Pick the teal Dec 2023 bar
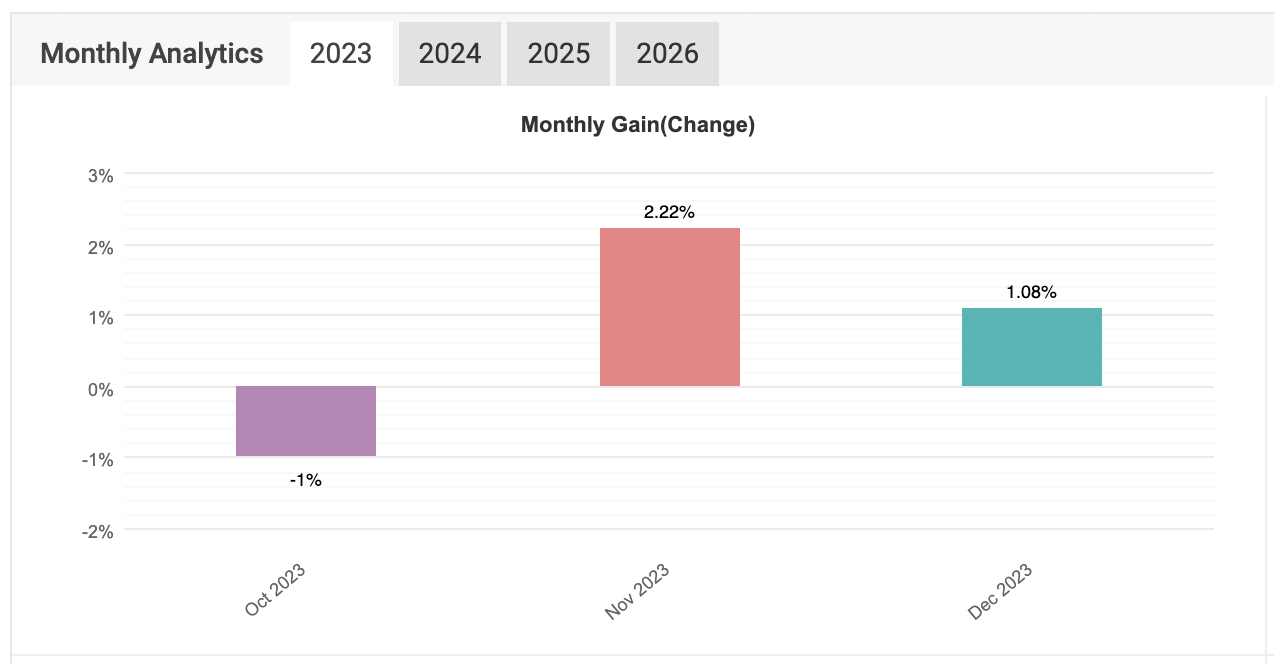 click(1031, 347)
